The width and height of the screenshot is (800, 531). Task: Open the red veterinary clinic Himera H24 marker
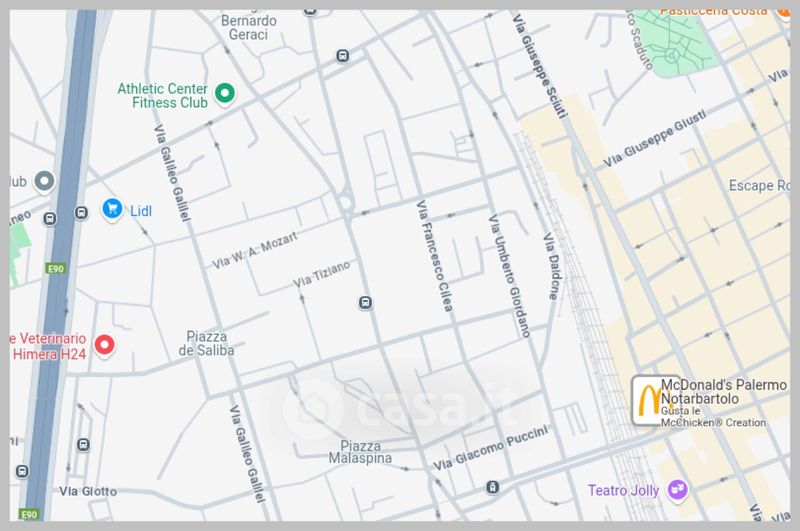[x=105, y=345]
